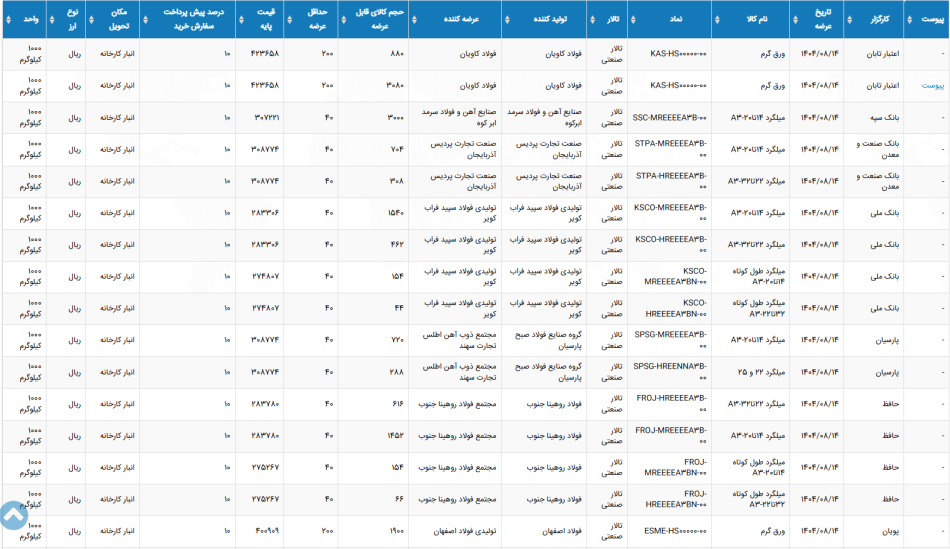
Task: Select symbol FROJ-MREEEEA۳BN-۰۰
Action: click(676, 467)
